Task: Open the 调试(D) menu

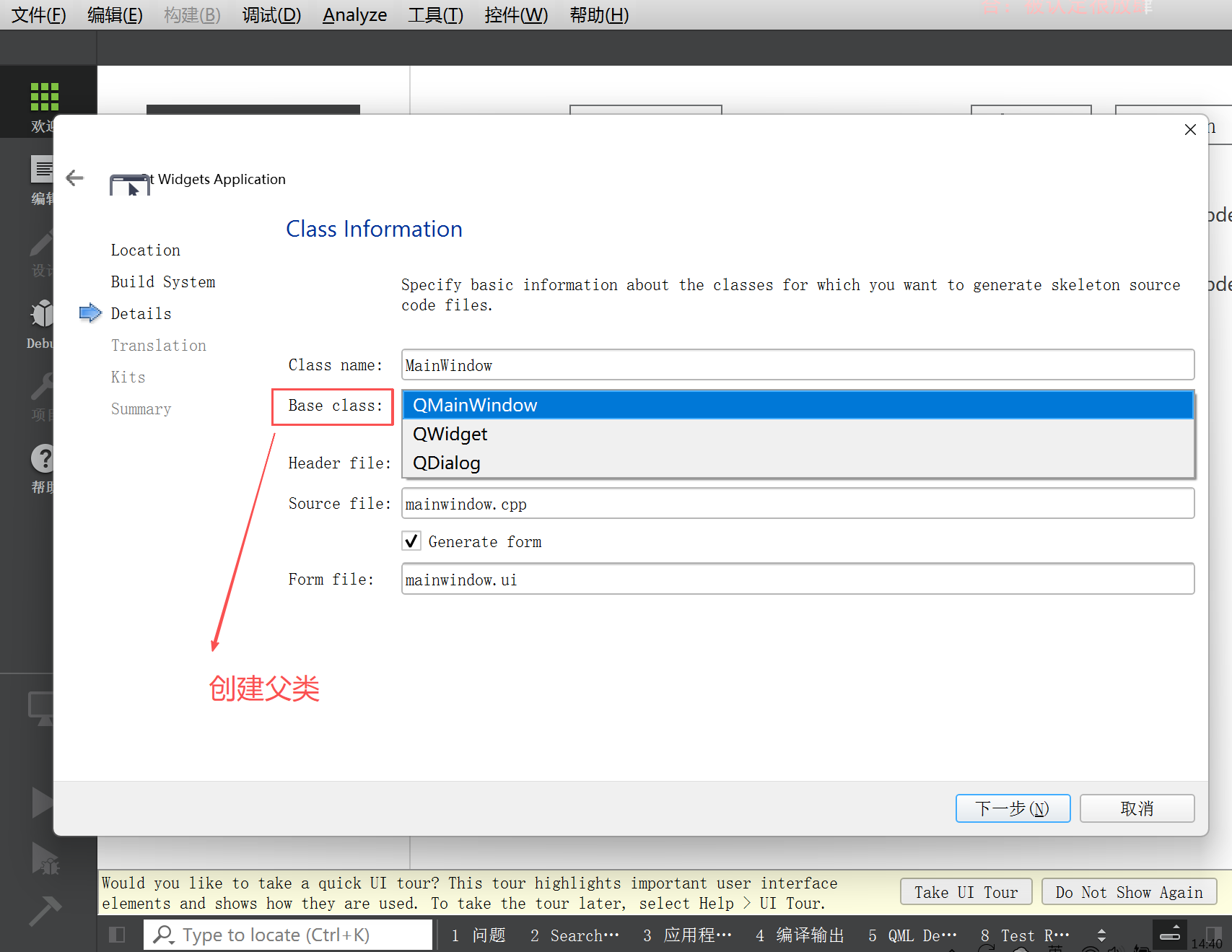Action: coord(271,14)
